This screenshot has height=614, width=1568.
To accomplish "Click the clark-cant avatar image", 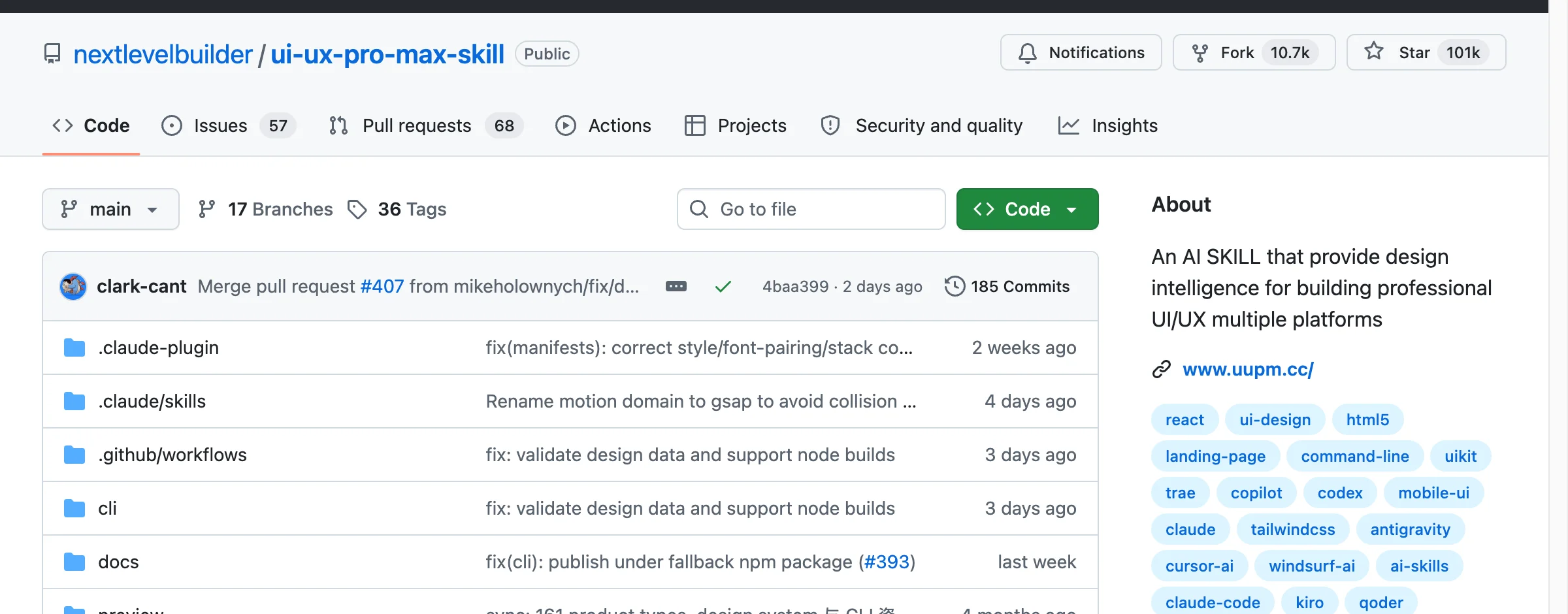I will point(73,286).
